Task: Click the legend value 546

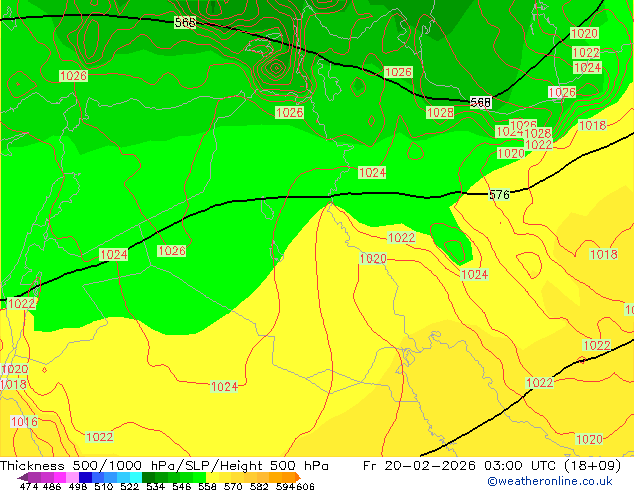Action: click(x=181, y=486)
